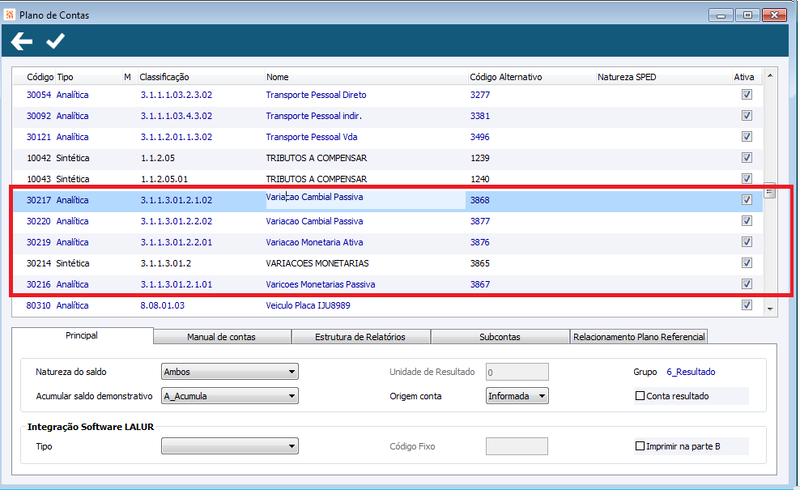Toggle Ativa checkbox for VARIACOES MONETARIAS

[746, 263]
